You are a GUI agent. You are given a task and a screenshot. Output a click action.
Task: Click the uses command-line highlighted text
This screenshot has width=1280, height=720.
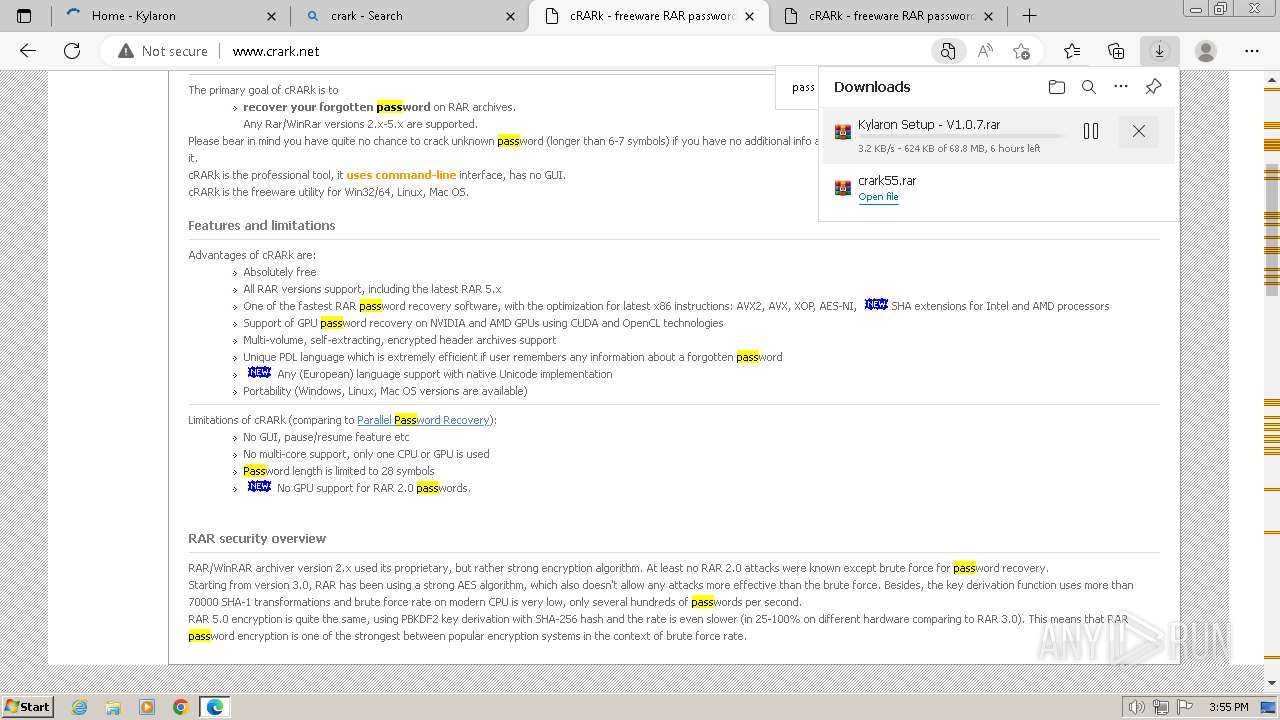tap(401, 175)
